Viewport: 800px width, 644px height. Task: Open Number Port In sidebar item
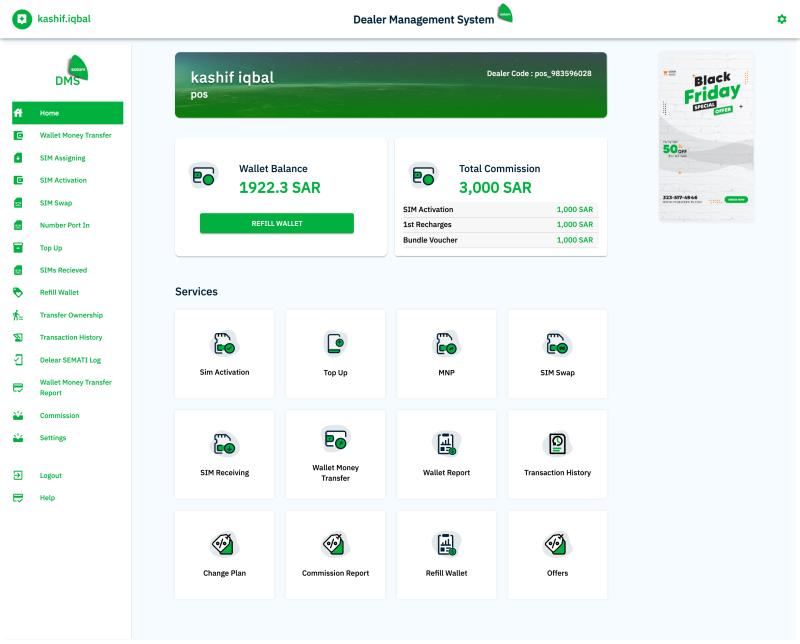pos(64,225)
